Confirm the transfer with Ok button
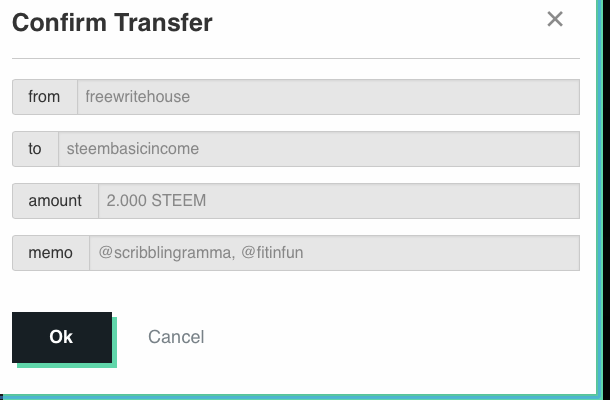The width and height of the screenshot is (610, 400). tap(62, 337)
